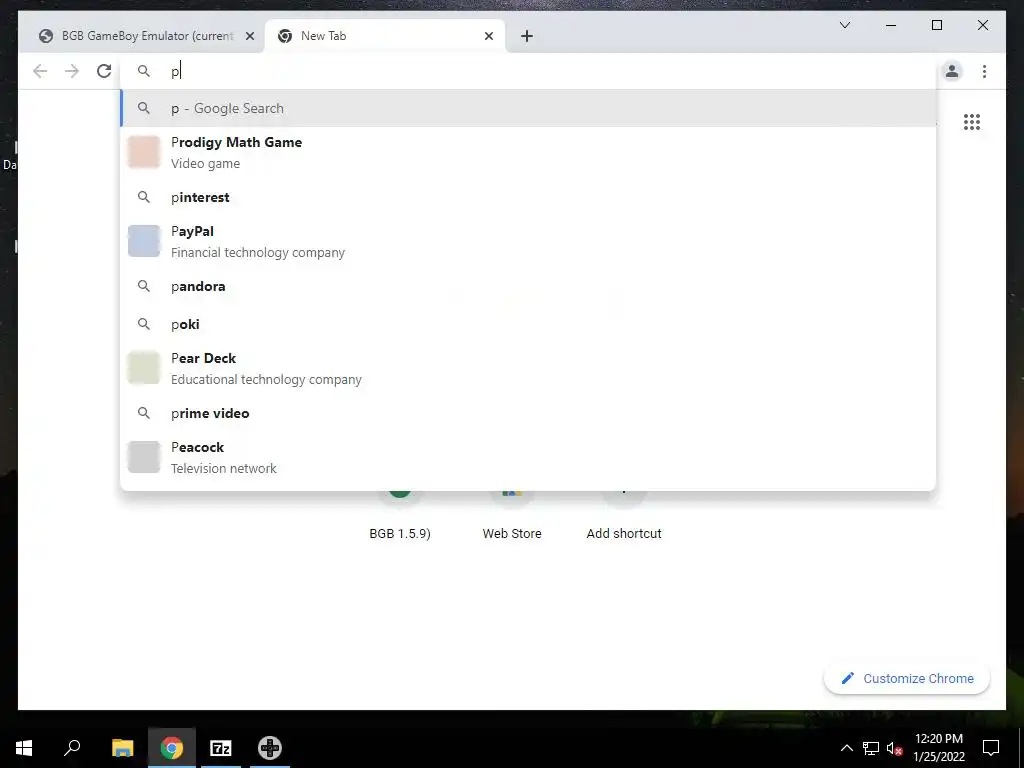Open the clock and date flyout
This screenshot has width=1024, height=768.
(939, 748)
